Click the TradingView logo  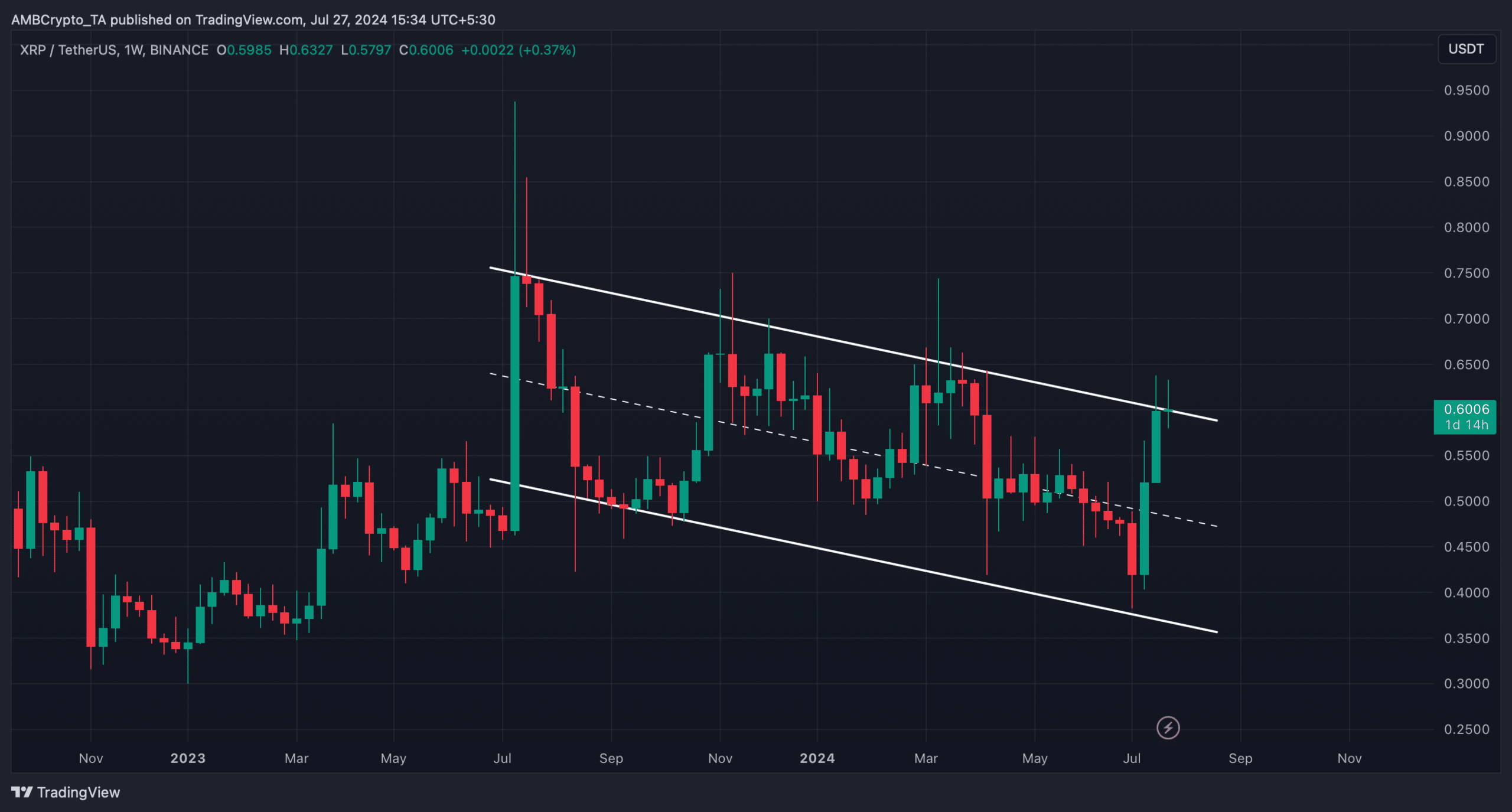coord(66,792)
